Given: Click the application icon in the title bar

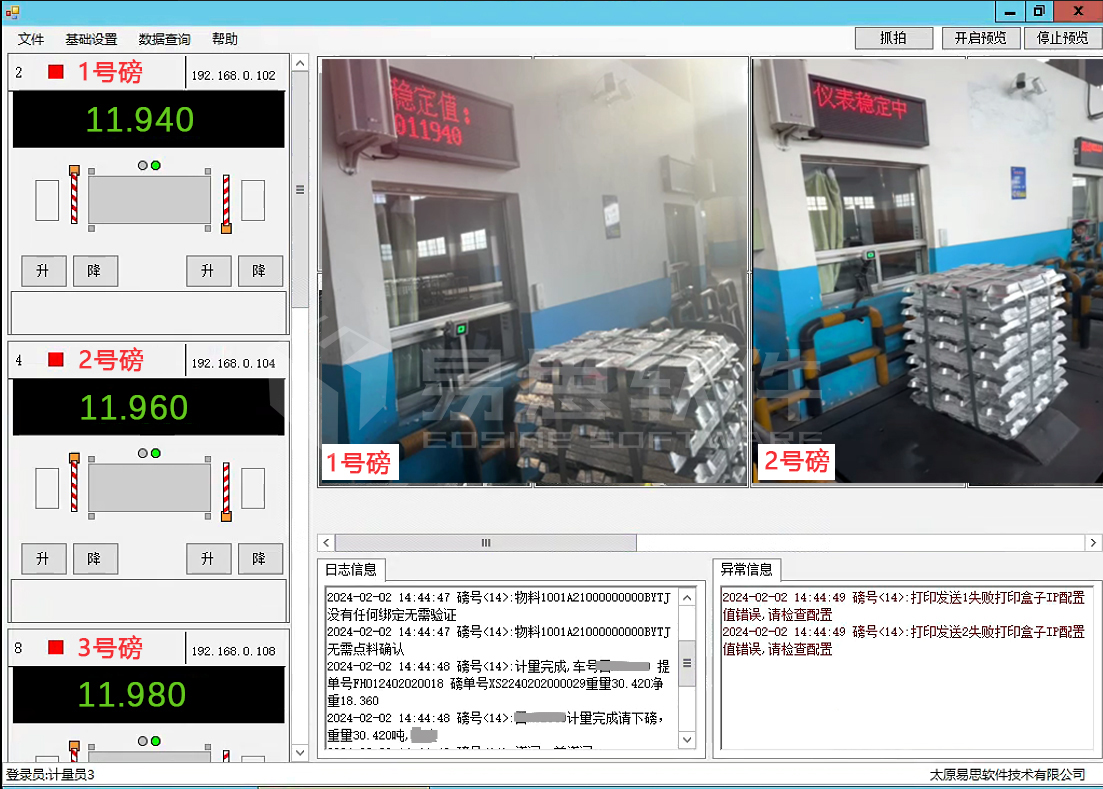Looking at the screenshot, I should point(12,10).
